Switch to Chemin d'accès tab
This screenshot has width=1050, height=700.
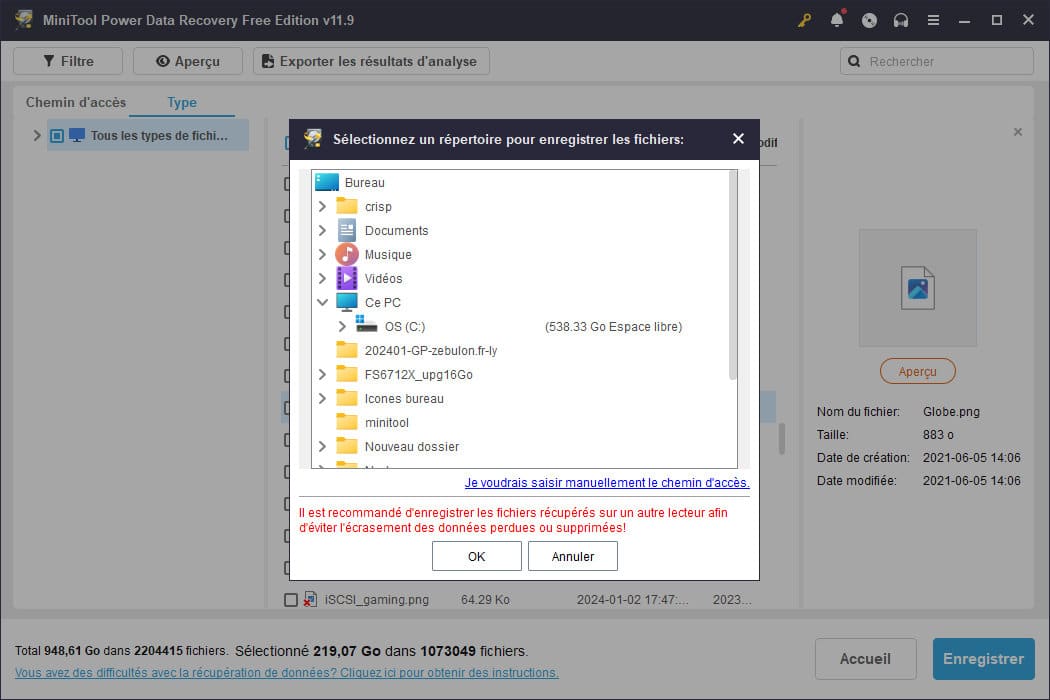tap(76, 102)
